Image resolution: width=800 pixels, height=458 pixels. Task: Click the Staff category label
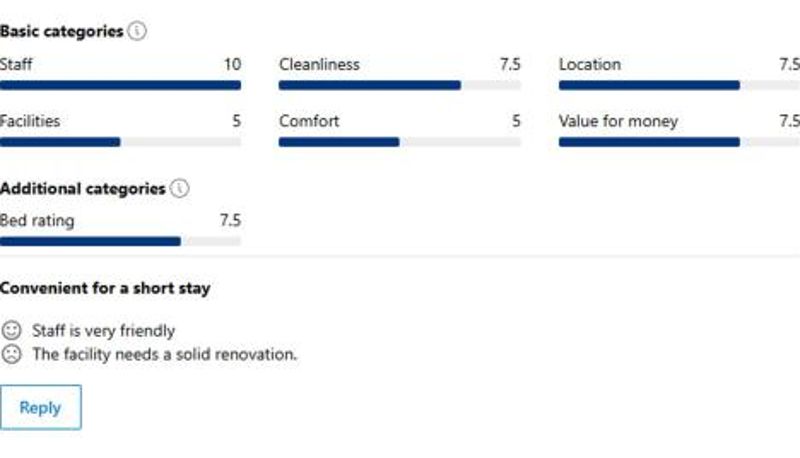click(17, 65)
